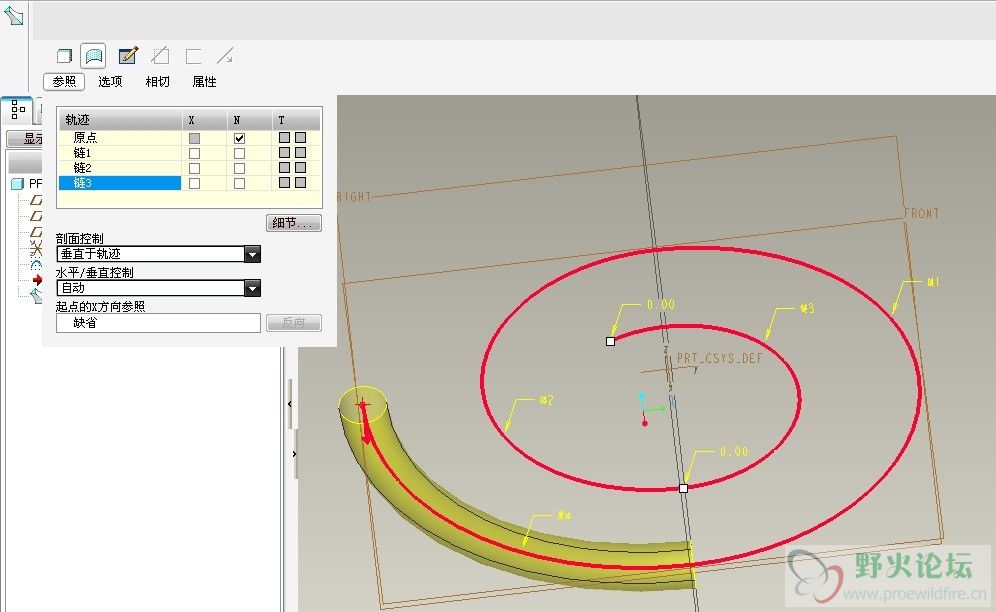Uncheck the N checkbox for 原点
Viewport: 996px width, 612px height.
click(239, 138)
